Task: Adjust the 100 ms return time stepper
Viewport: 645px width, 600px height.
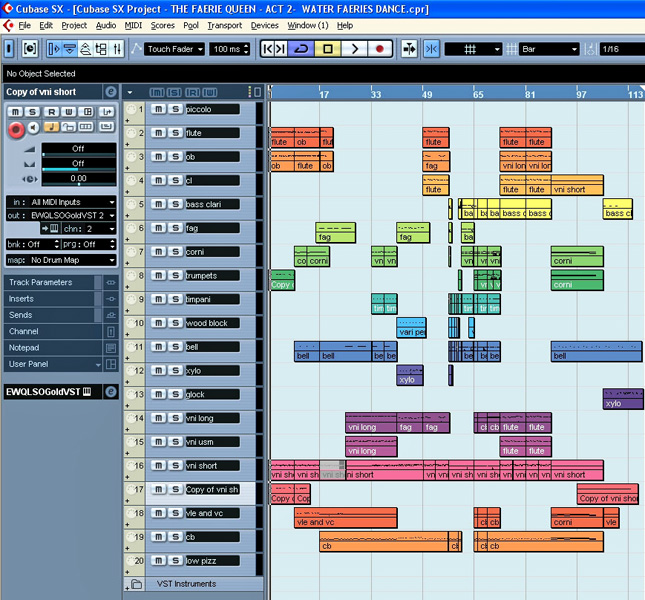Action: [246, 49]
